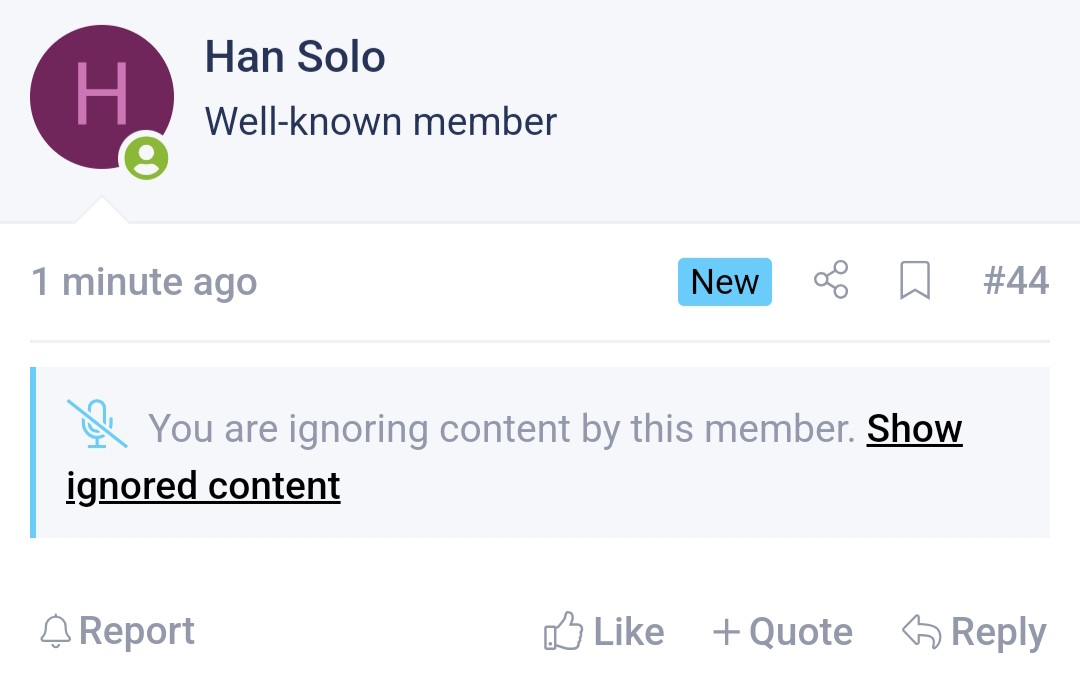
Task: Click the plus icon beside Quote
Action: click(726, 632)
